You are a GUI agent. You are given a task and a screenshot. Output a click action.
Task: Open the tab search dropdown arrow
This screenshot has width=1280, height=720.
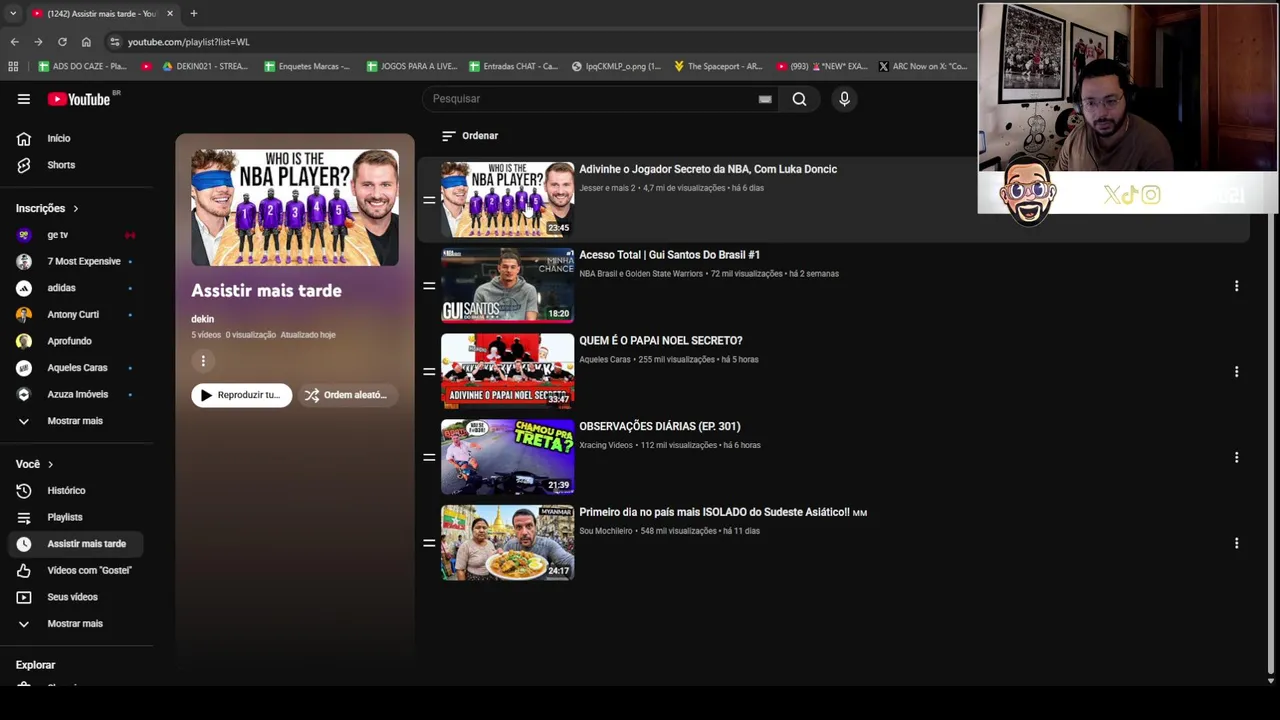(x=13, y=13)
